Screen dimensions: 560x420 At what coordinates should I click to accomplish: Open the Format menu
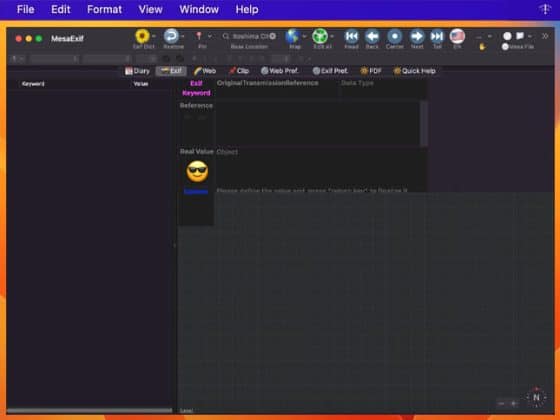(104, 9)
